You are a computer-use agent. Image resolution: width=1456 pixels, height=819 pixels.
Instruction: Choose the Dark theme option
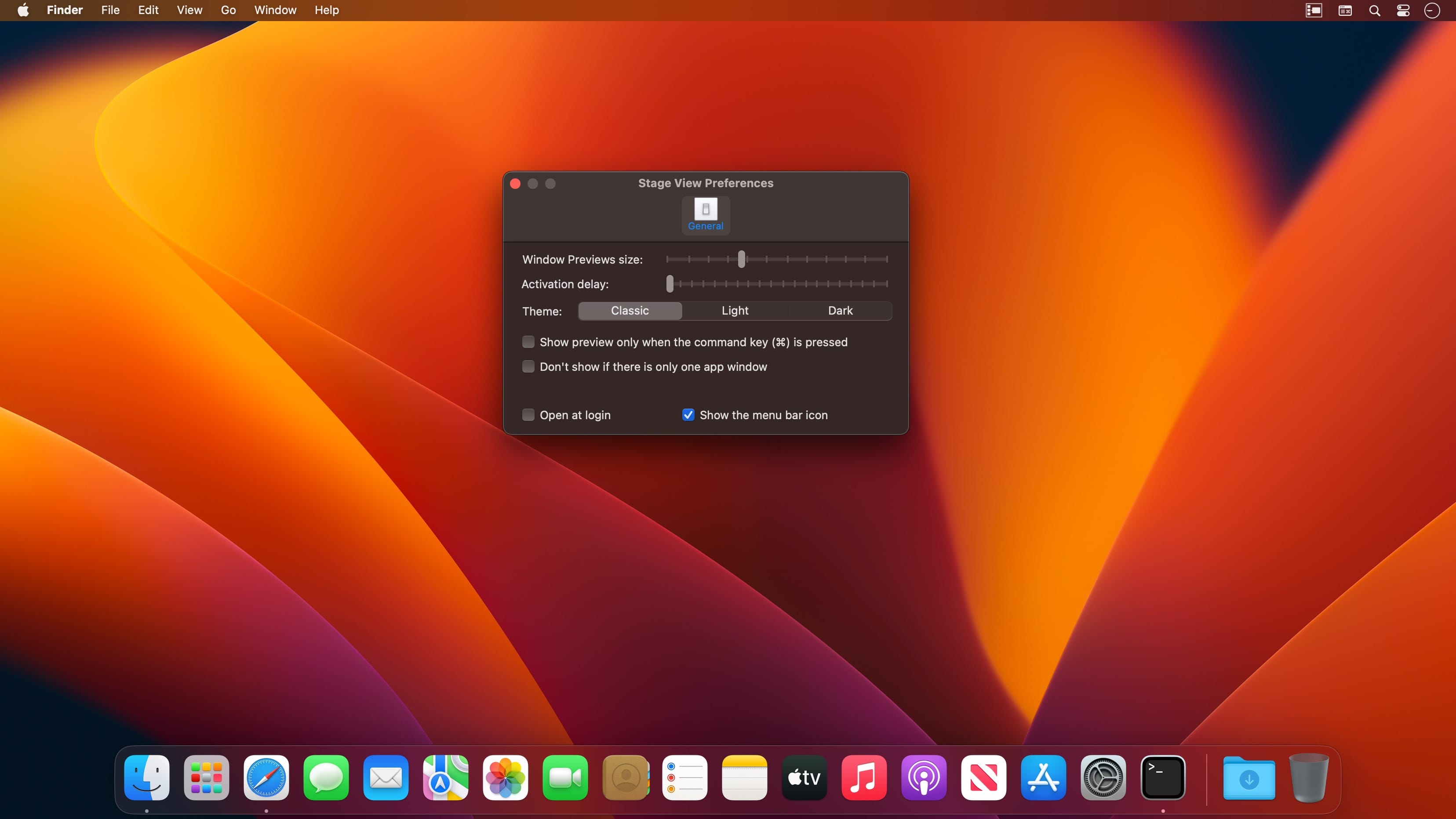click(840, 311)
